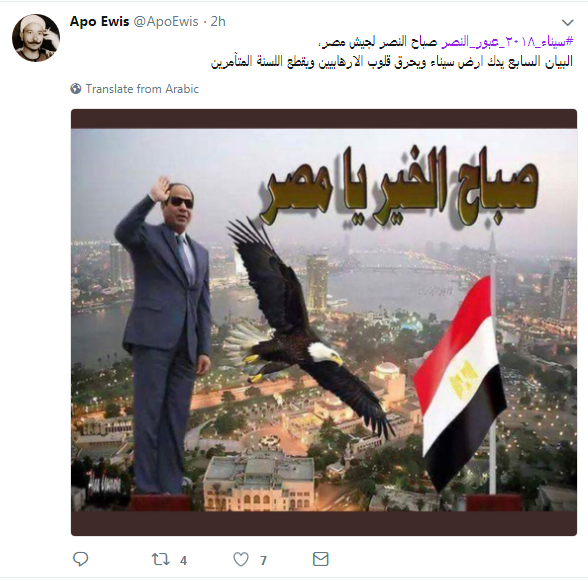588x581 pixels.
Task: Retweet this post using the retweet icon
Action: coord(160,560)
